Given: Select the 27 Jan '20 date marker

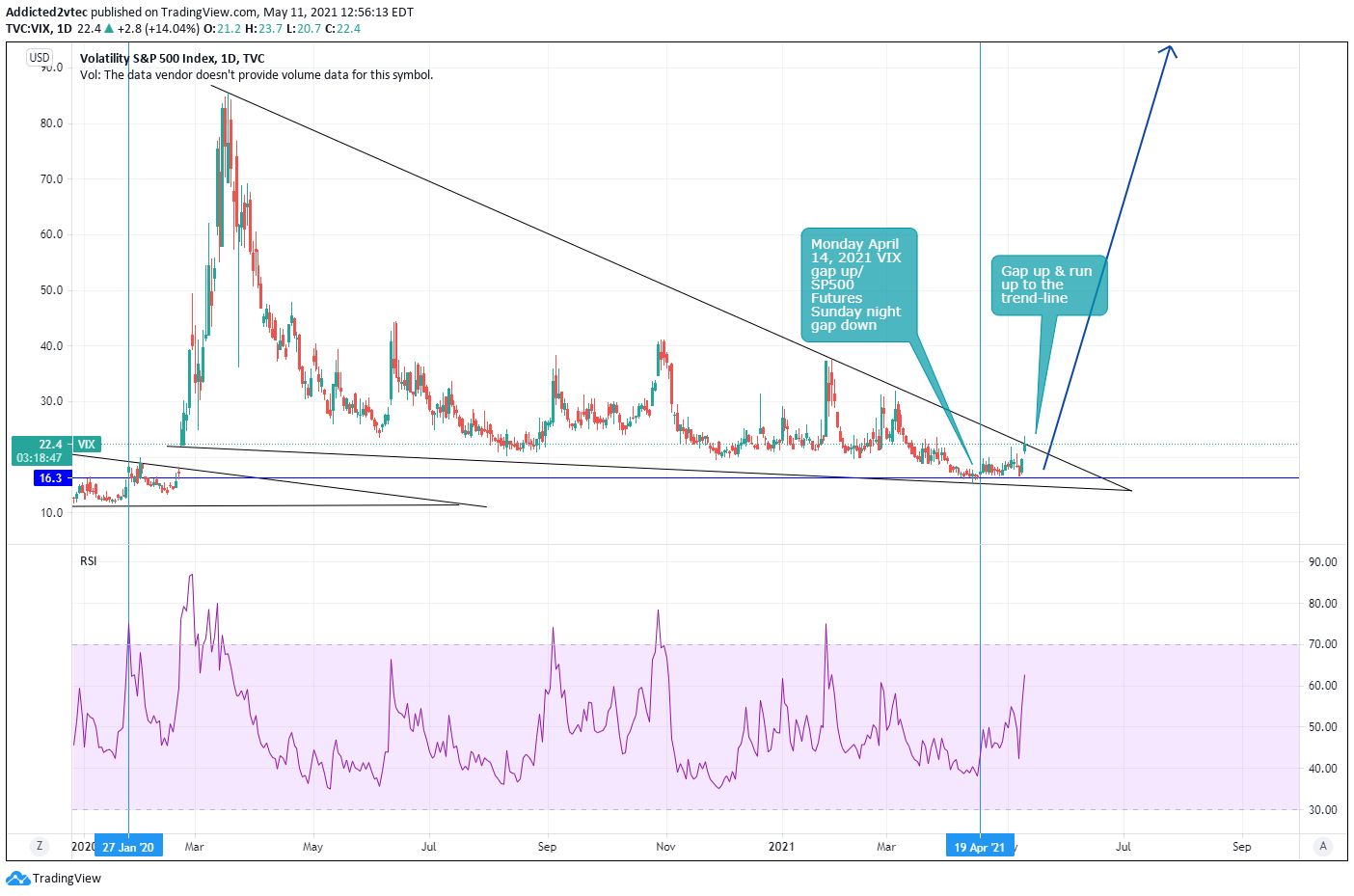Looking at the screenshot, I should [128, 847].
